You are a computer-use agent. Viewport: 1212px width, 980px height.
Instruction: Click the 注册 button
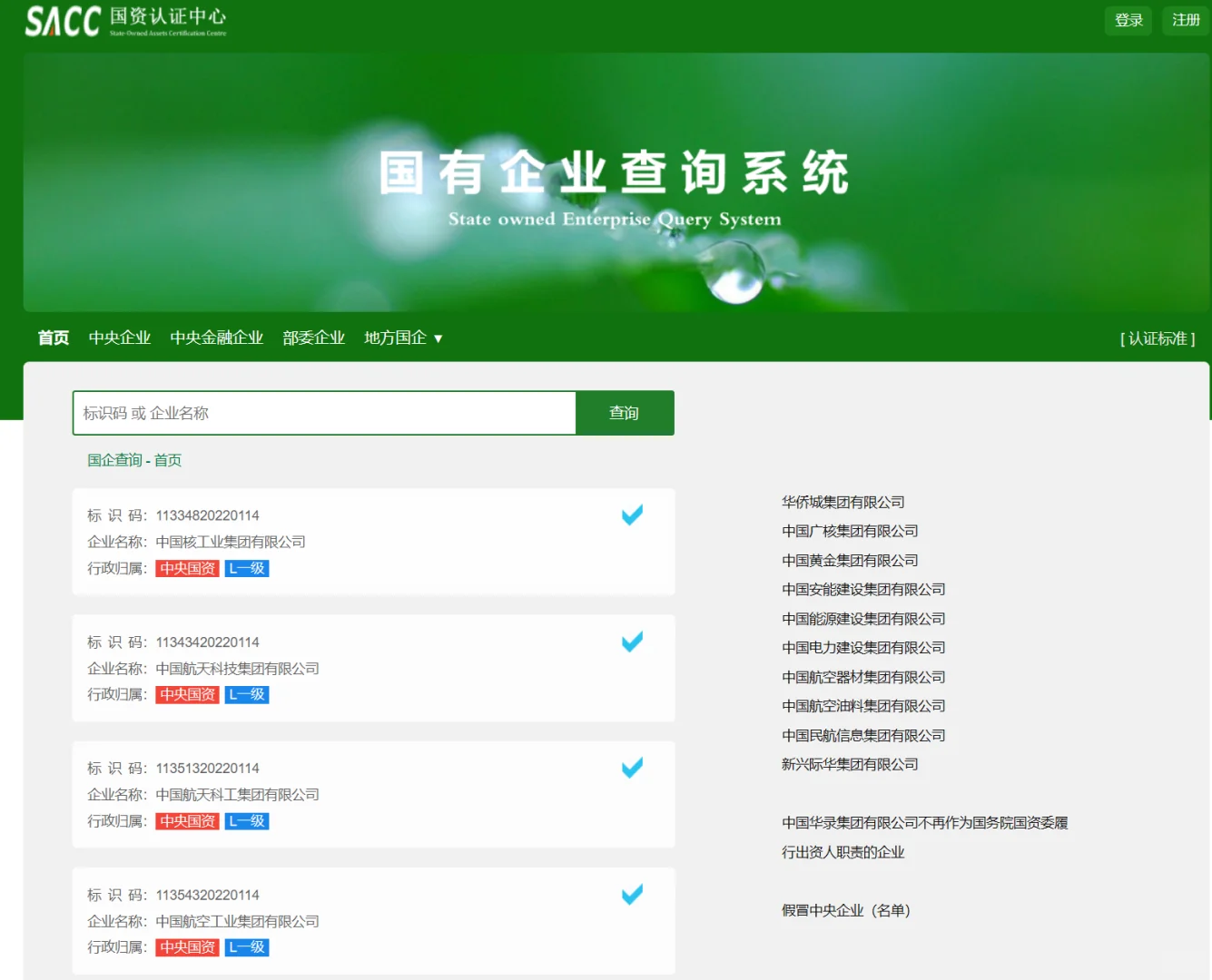point(1186,20)
